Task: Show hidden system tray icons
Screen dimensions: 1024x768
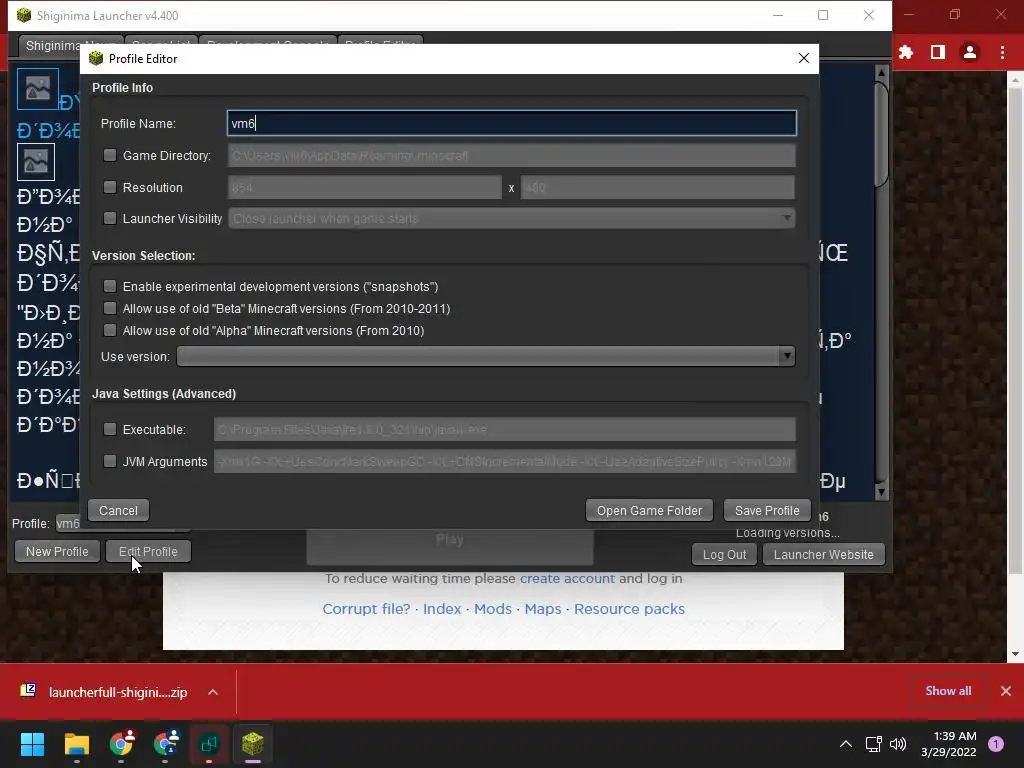Action: 846,744
